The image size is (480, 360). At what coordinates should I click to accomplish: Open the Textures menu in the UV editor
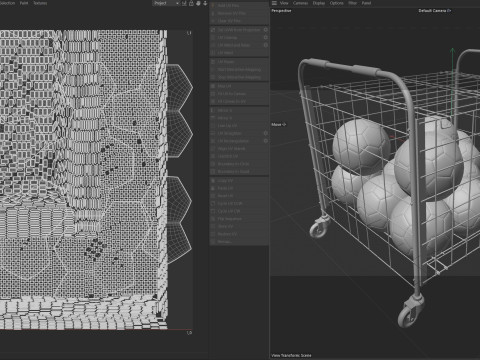40,3
